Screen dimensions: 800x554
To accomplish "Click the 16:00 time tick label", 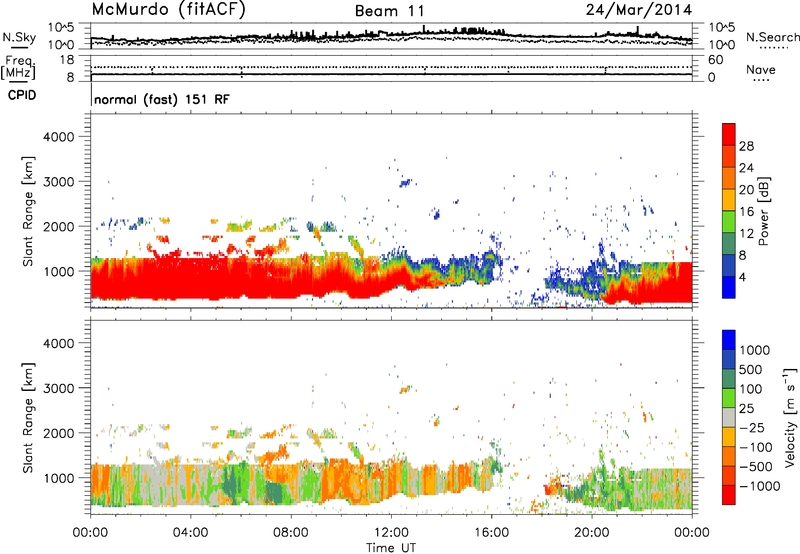I will click(x=491, y=533).
